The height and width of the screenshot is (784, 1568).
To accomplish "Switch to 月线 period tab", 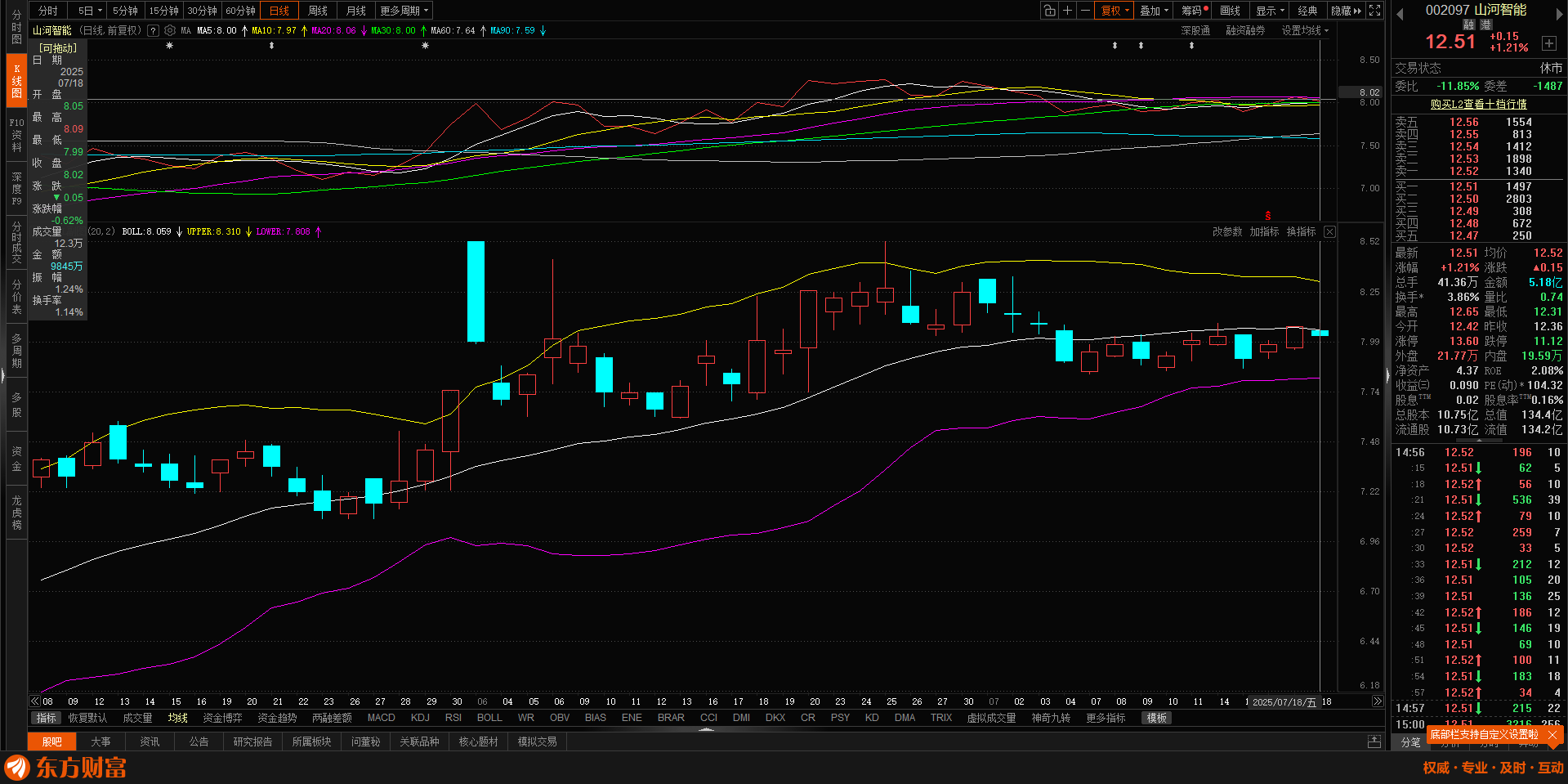I will 356,11.
